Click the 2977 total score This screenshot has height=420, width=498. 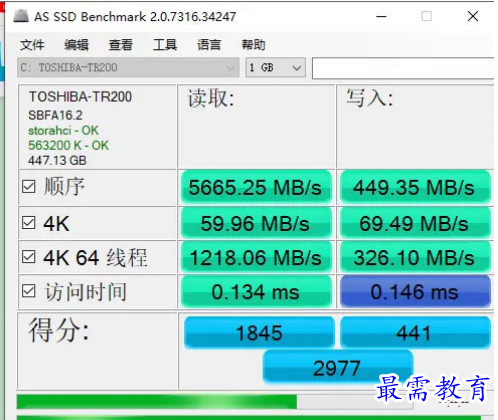click(338, 367)
